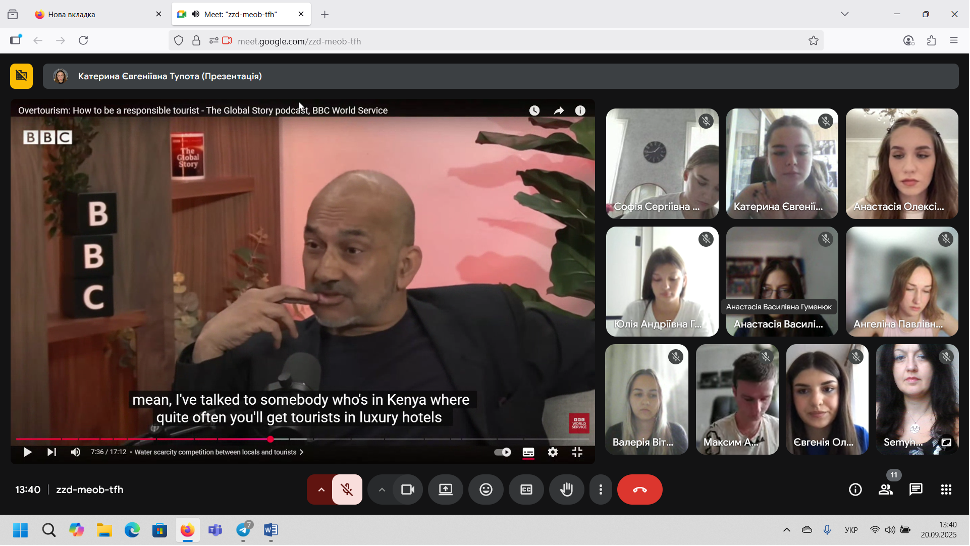Open the meeting chat panel
This screenshot has height=546, width=970.
pyautogui.click(x=915, y=490)
